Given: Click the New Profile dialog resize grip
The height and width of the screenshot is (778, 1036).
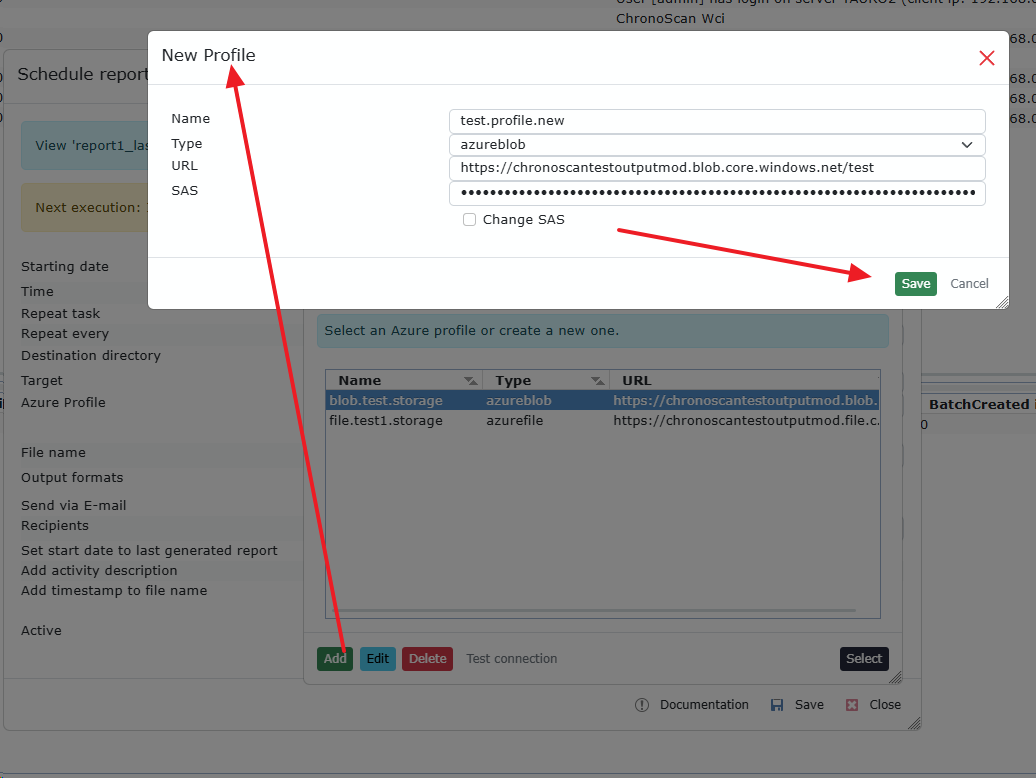Looking at the screenshot, I should (x=1002, y=302).
